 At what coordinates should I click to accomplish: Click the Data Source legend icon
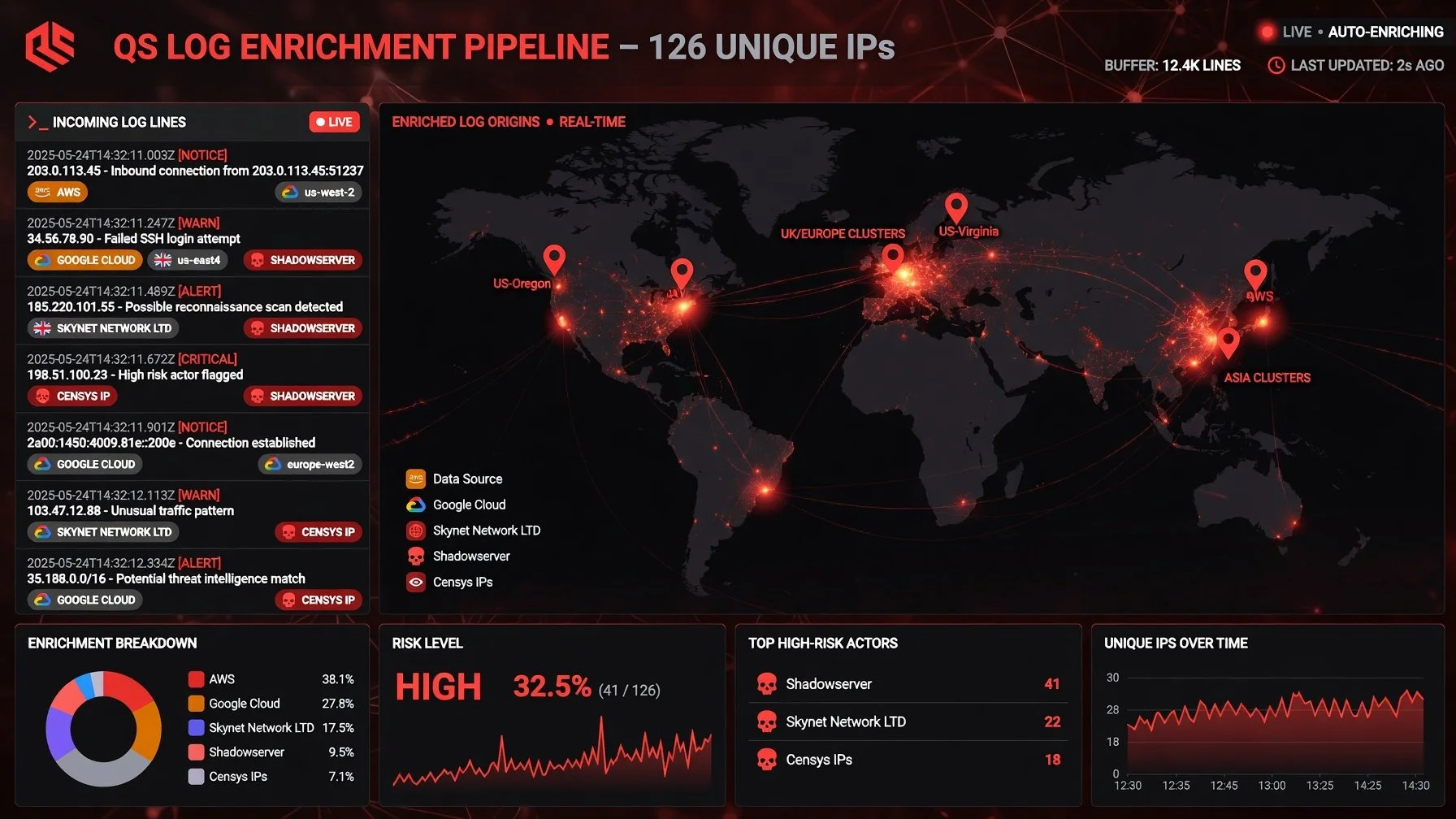(416, 479)
